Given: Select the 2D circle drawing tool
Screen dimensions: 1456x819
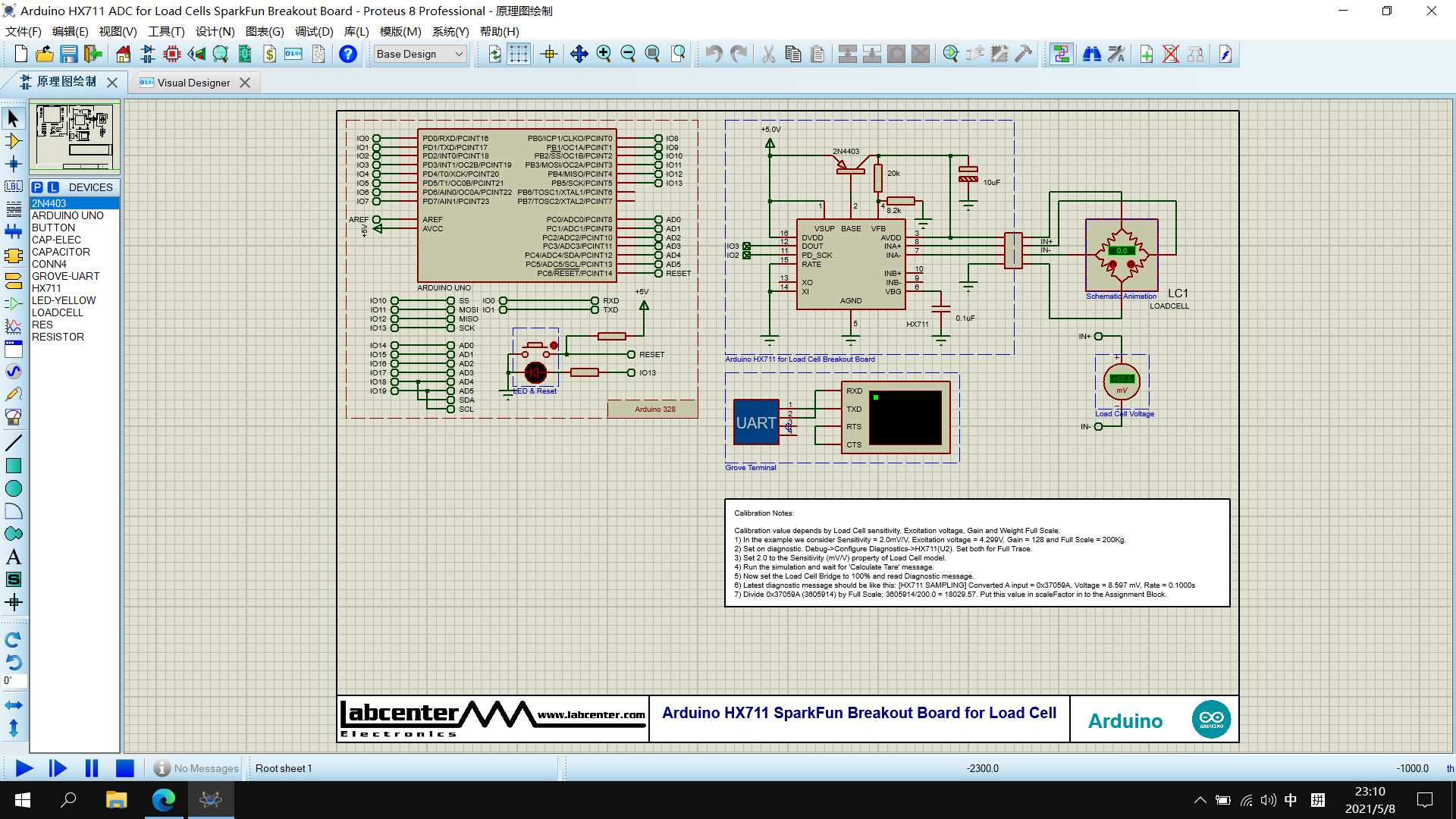Looking at the screenshot, I should [x=13, y=488].
